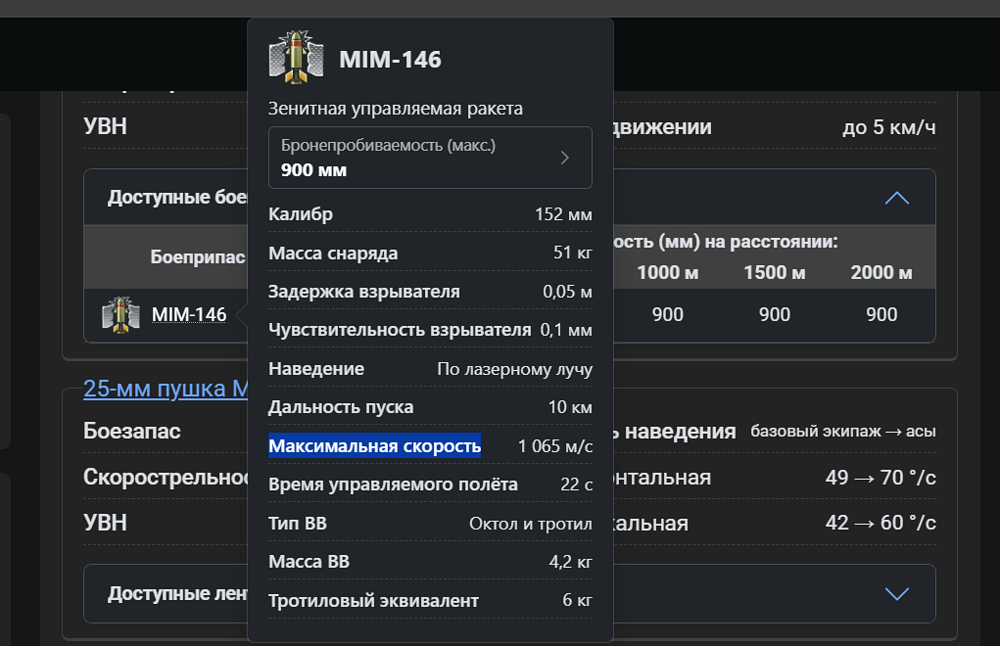This screenshot has width=1000, height=646.
Task: Click the 900 value under 1500 м
Action: pyautogui.click(x=774, y=314)
